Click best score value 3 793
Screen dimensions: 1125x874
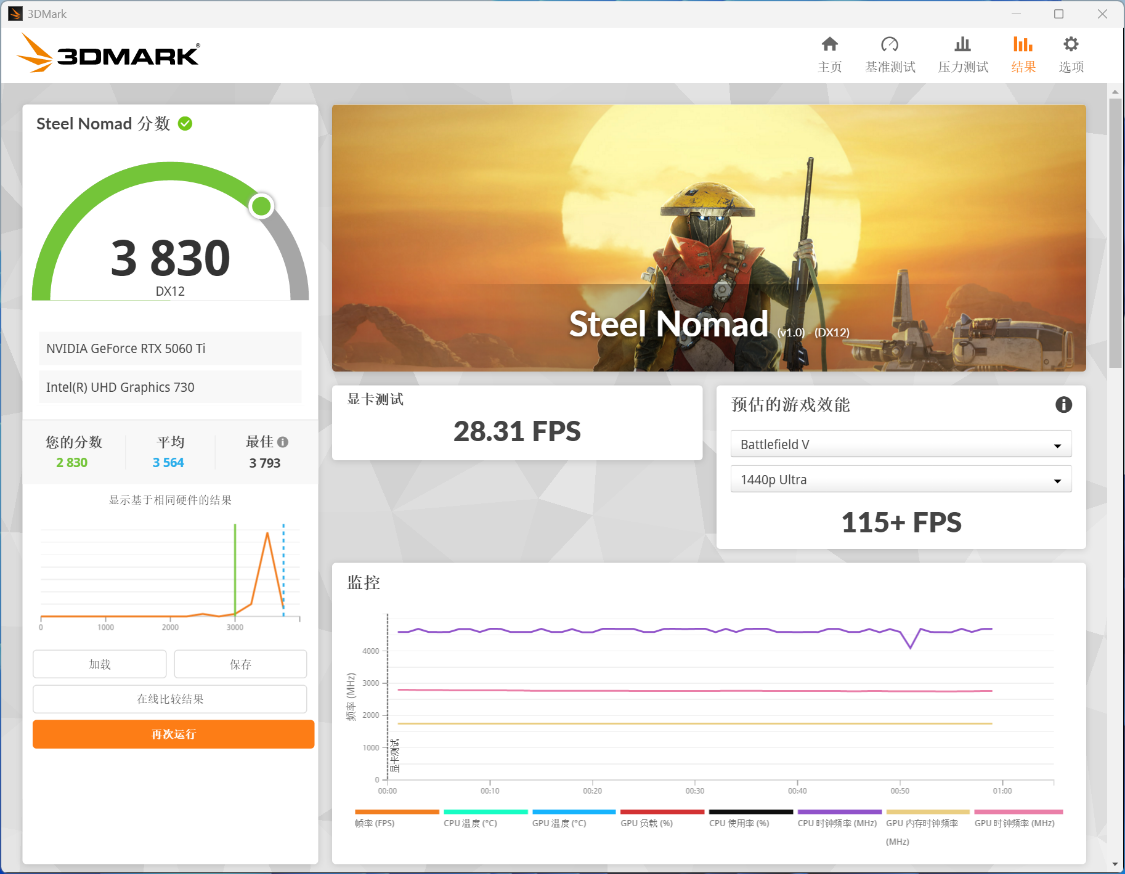pos(265,463)
